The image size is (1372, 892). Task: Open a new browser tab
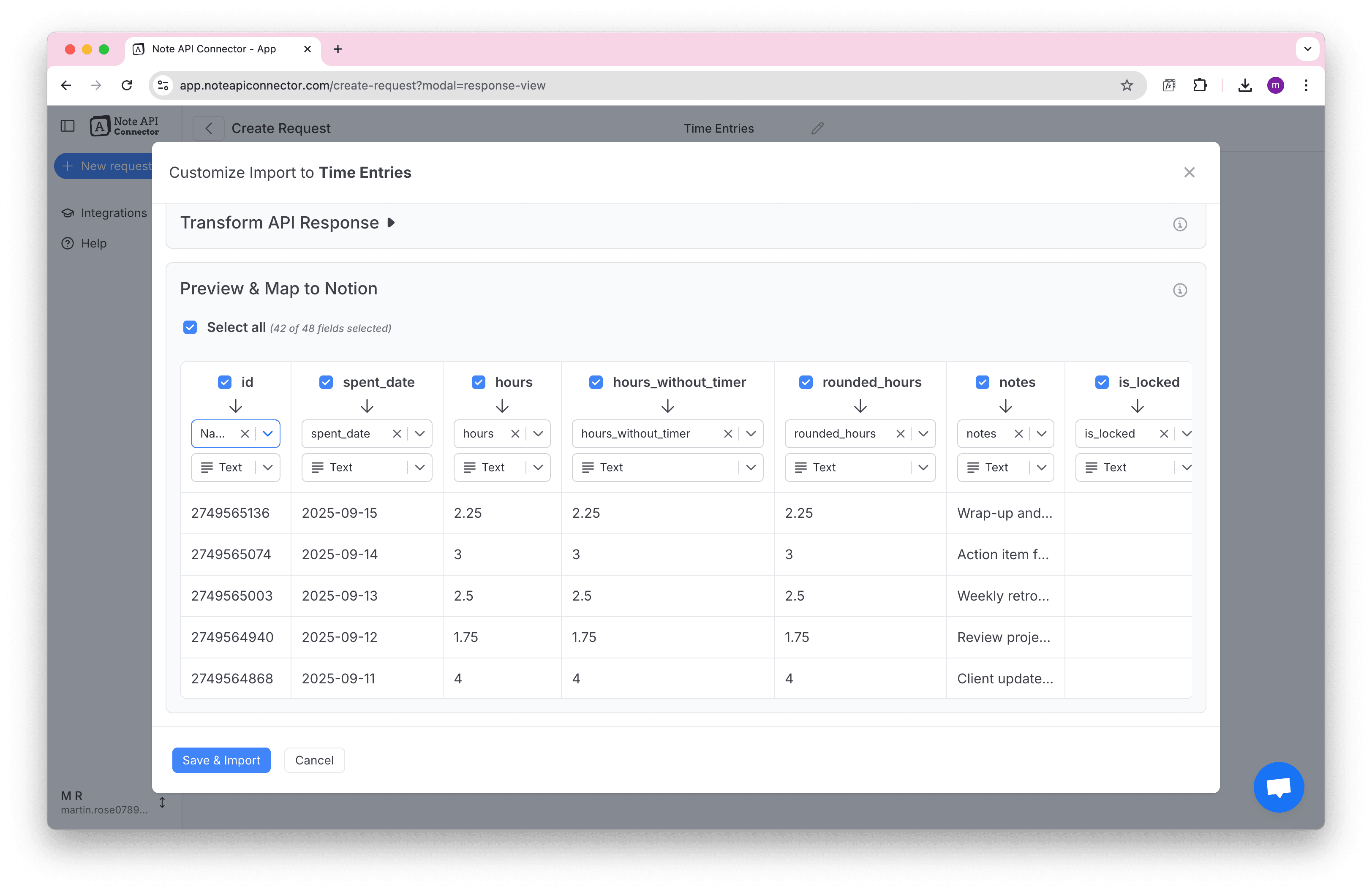tap(338, 49)
